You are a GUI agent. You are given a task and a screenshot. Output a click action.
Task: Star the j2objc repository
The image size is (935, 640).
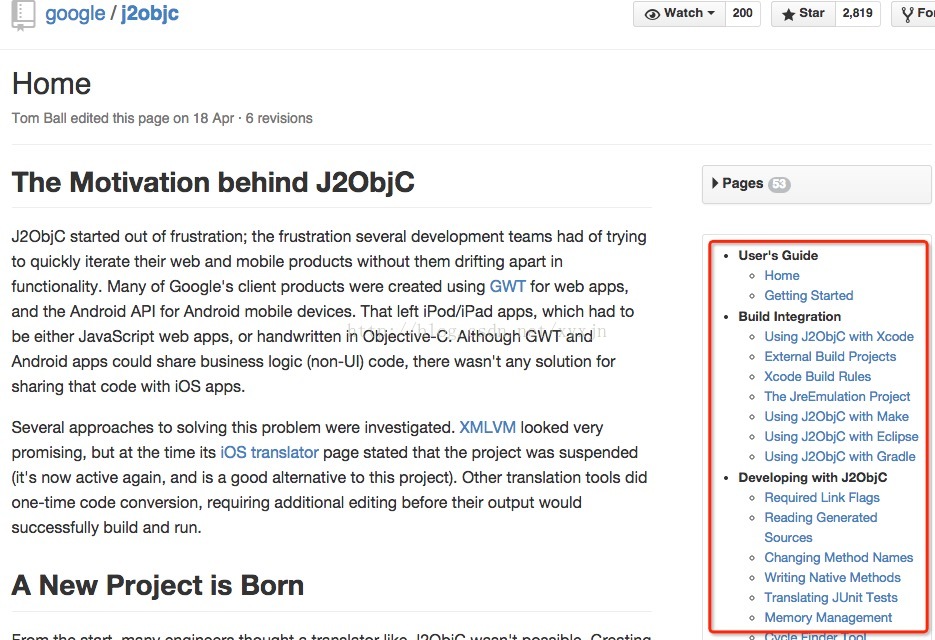click(803, 13)
